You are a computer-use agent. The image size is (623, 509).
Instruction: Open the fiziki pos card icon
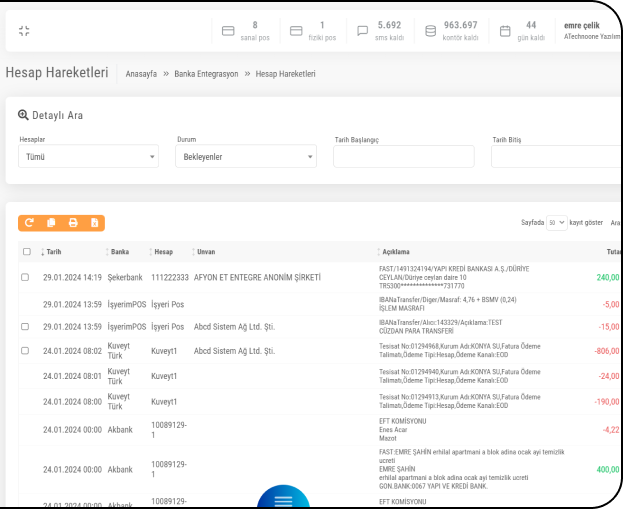[x=296, y=31]
